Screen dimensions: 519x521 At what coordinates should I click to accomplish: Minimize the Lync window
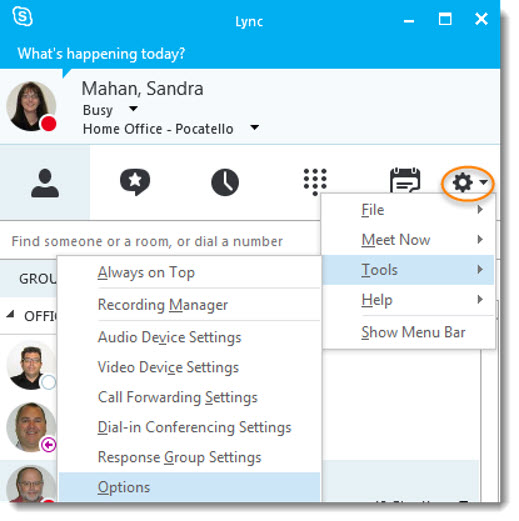pos(409,22)
